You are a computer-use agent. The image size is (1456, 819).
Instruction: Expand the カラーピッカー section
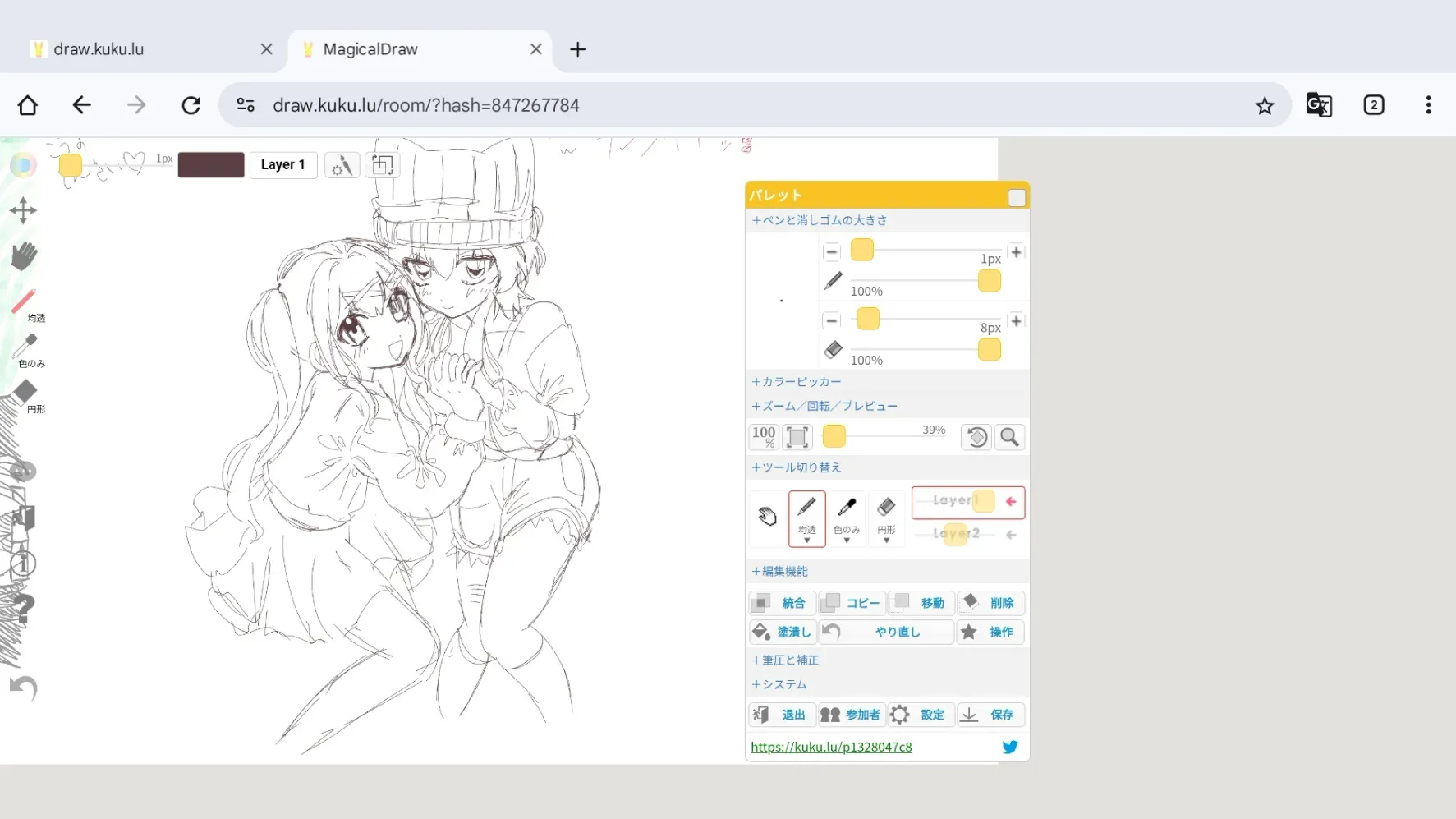[x=797, y=382]
